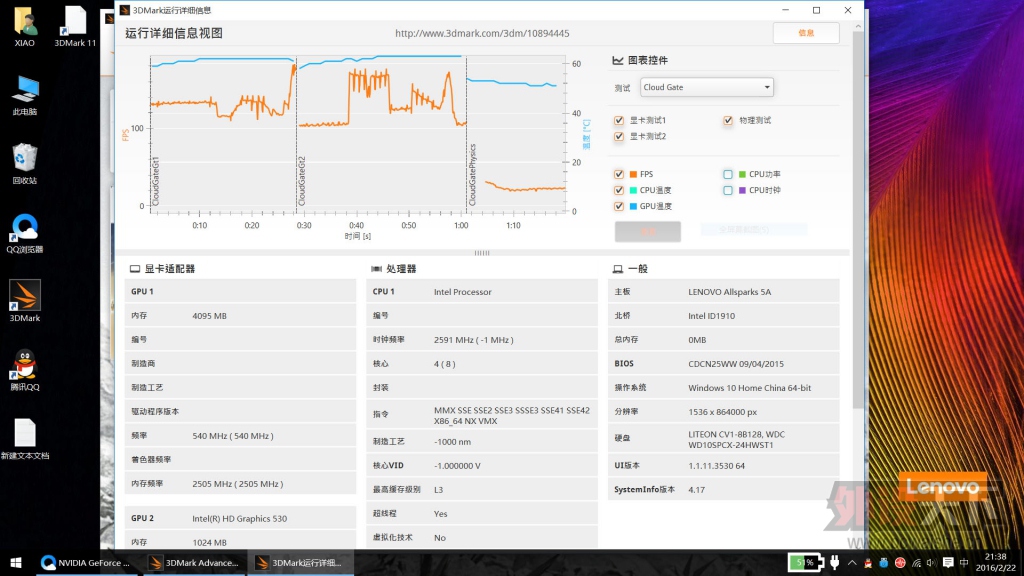
Task: Select 'CDCN25WW 09/04/2015' BIOS value
Action: tap(735, 364)
